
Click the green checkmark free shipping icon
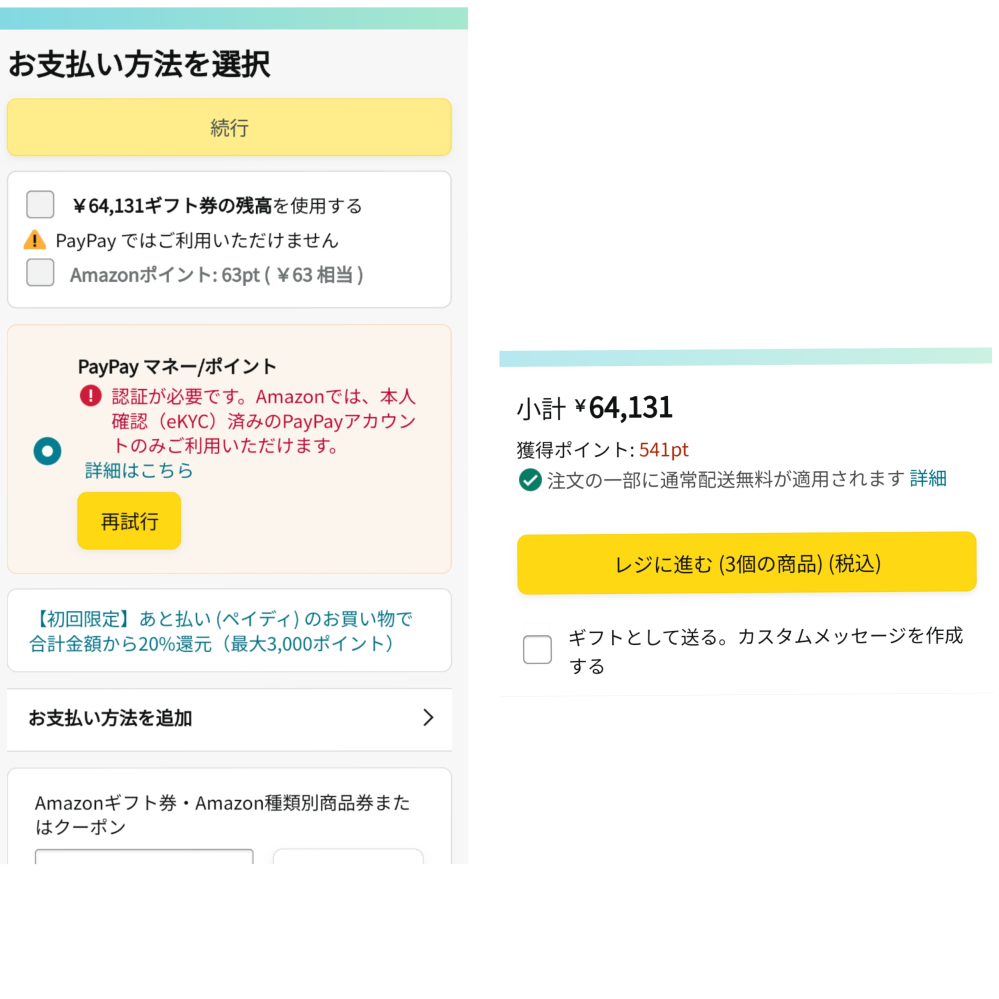[x=529, y=478]
